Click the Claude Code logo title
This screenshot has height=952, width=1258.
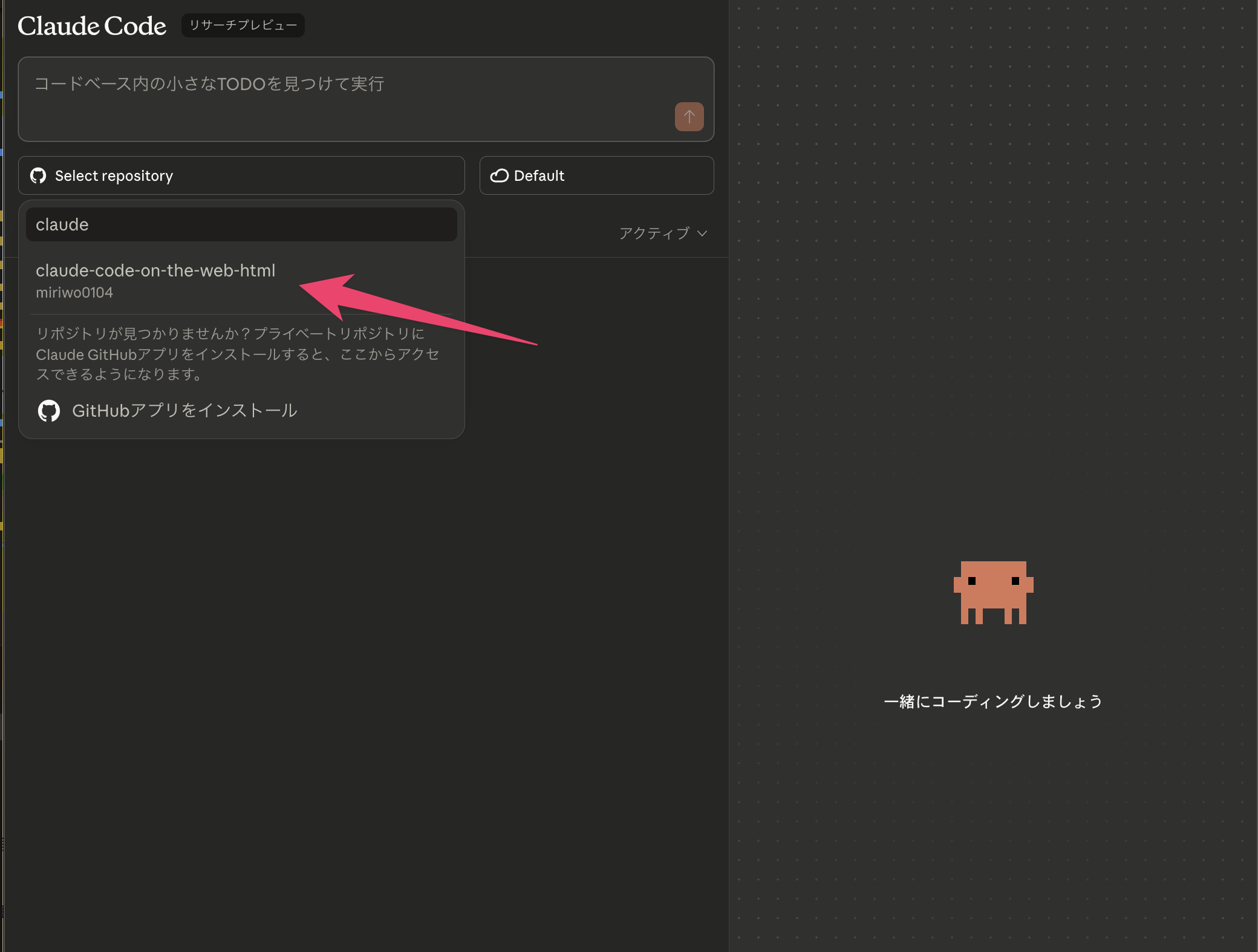92,26
